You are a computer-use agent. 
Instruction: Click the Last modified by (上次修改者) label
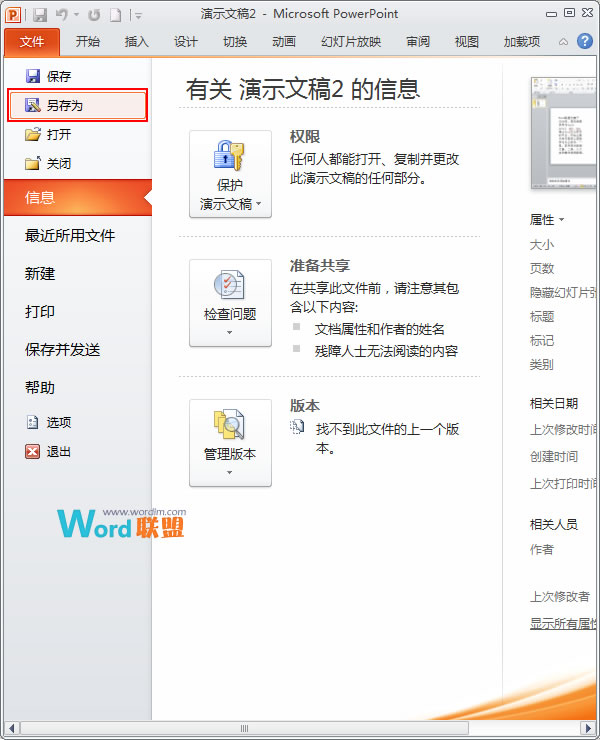pyautogui.click(x=559, y=597)
